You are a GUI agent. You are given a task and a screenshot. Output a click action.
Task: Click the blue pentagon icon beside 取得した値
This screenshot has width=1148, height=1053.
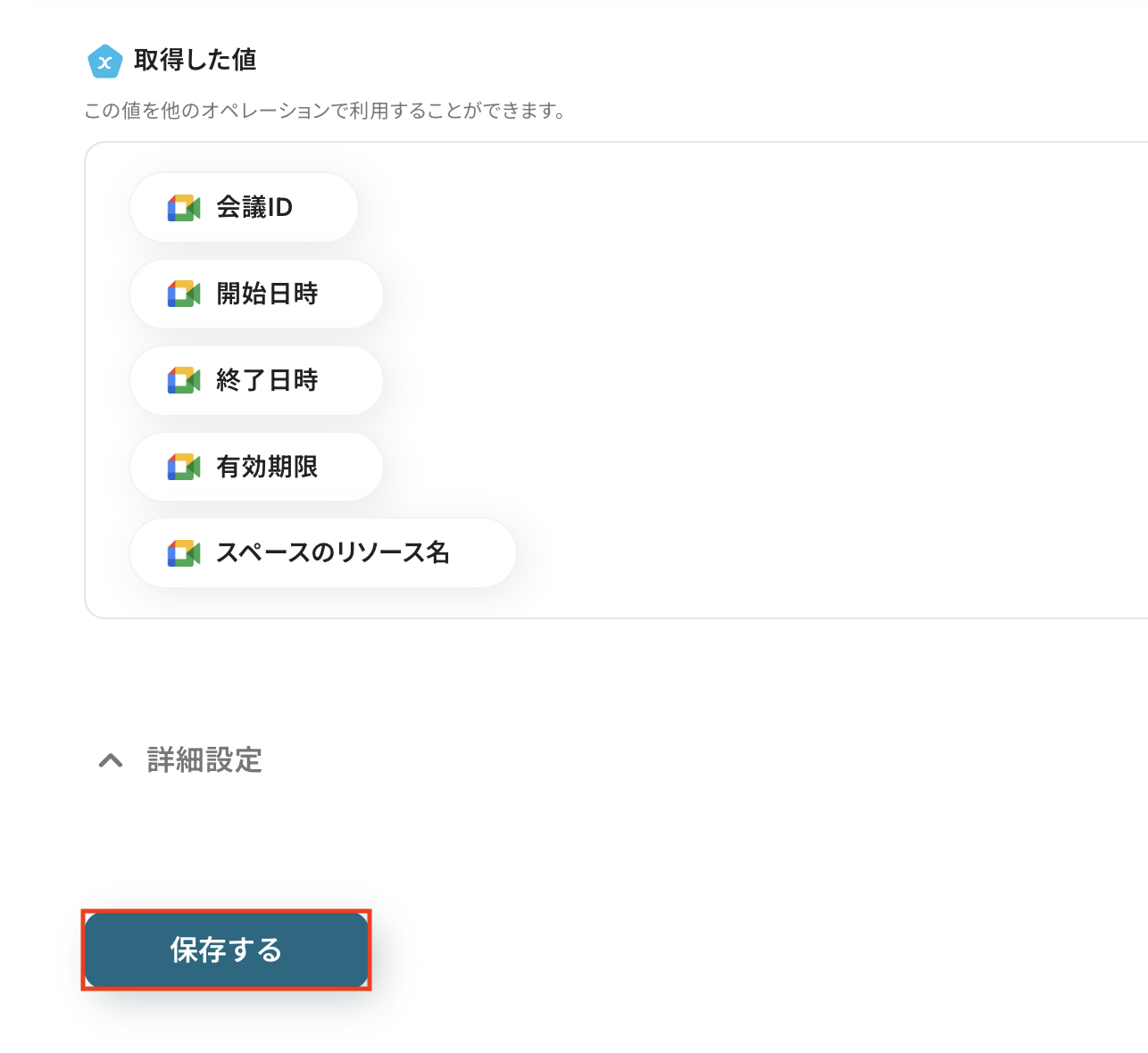(104, 62)
